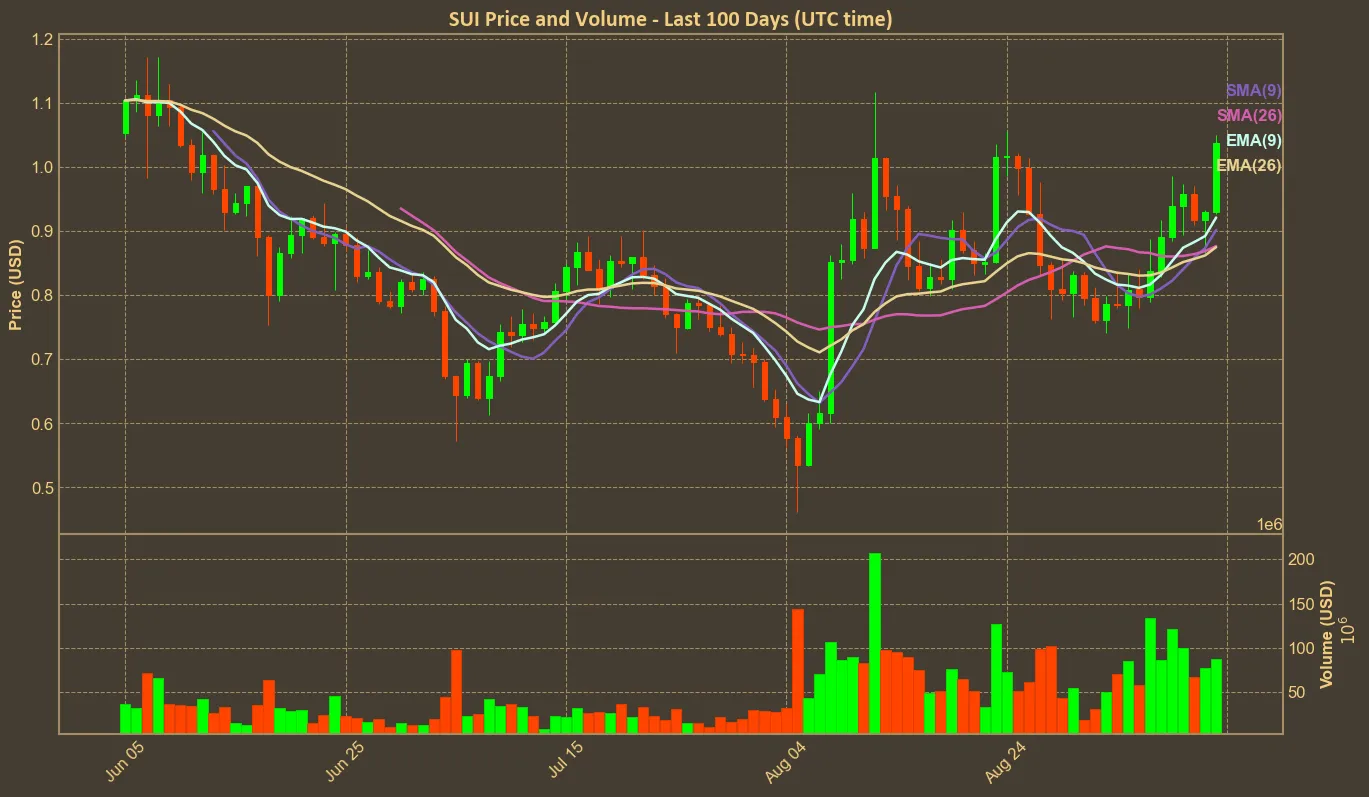Click the 150 volume axis tick
This screenshot has width=1369, height=797.
click(x=1300, y=604)
